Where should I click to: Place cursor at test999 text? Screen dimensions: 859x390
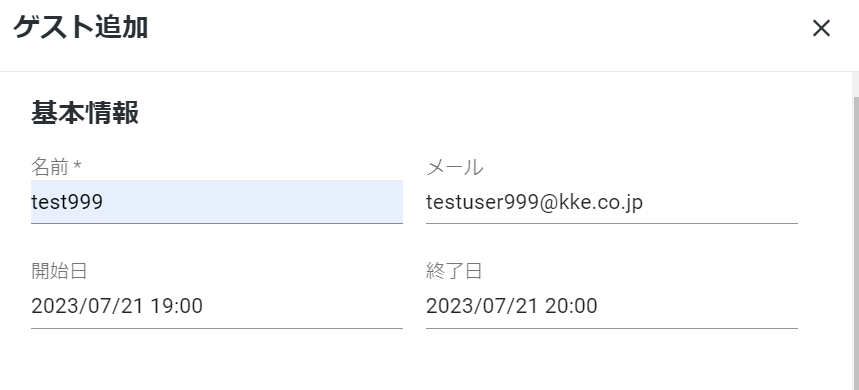tap(67, 202)
